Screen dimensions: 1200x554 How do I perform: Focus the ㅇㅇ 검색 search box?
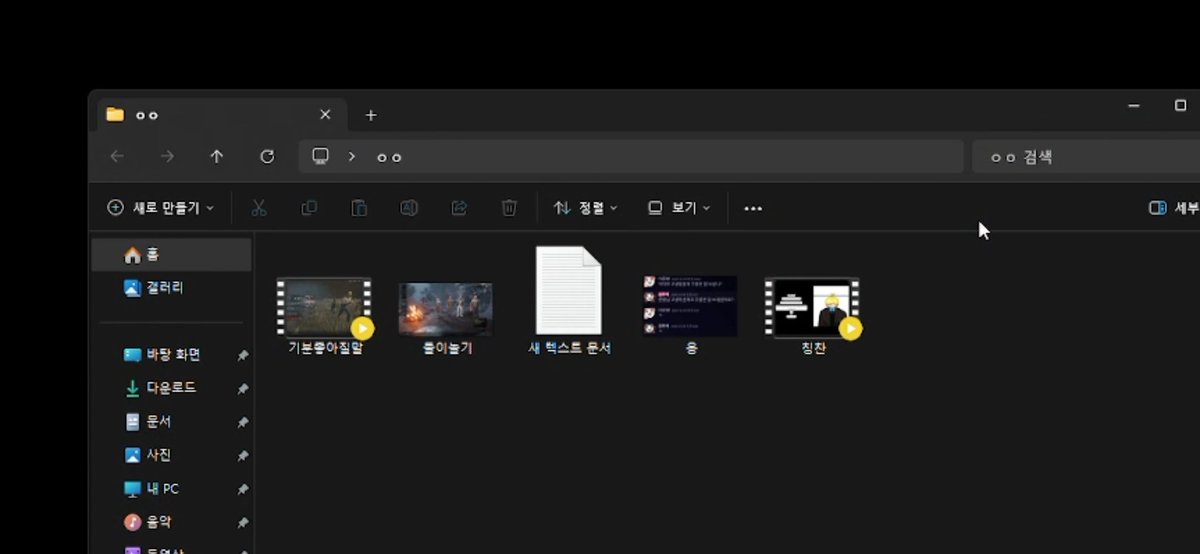[x=1086, y=157]
